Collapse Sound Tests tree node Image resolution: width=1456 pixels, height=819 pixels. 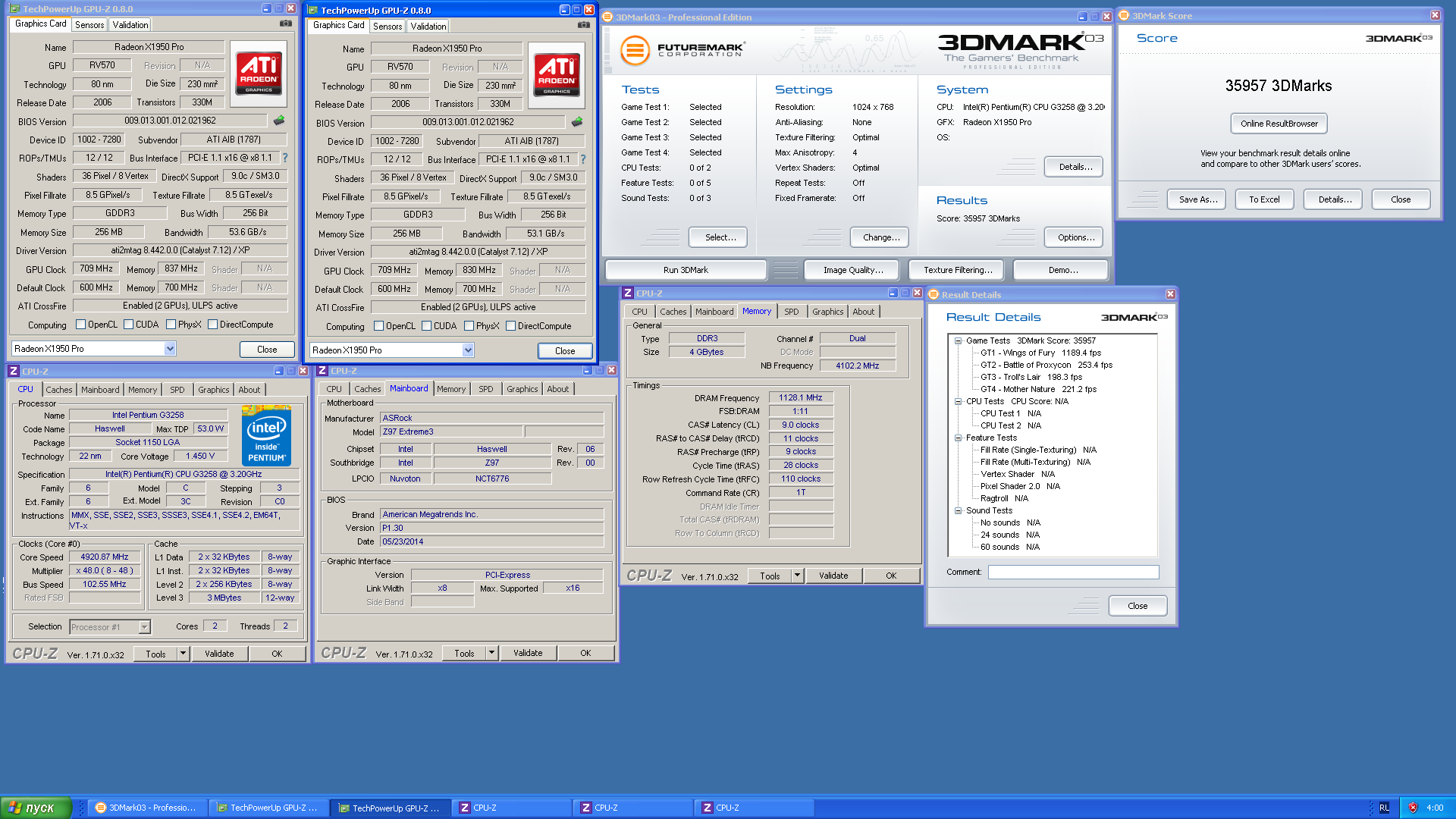point(959,510)
